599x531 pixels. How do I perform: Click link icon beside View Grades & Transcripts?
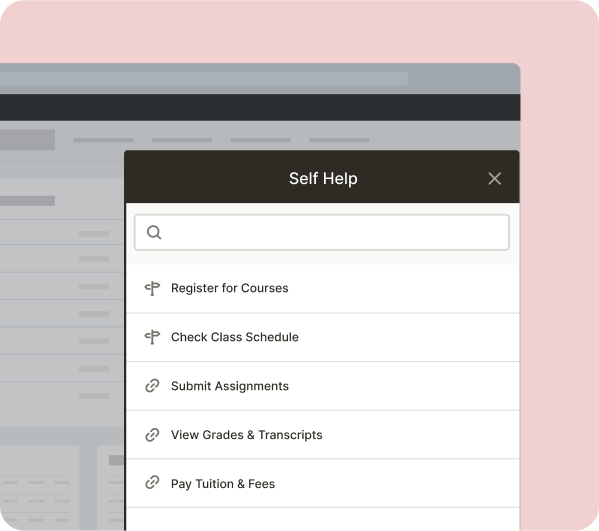tap(152, 435)
